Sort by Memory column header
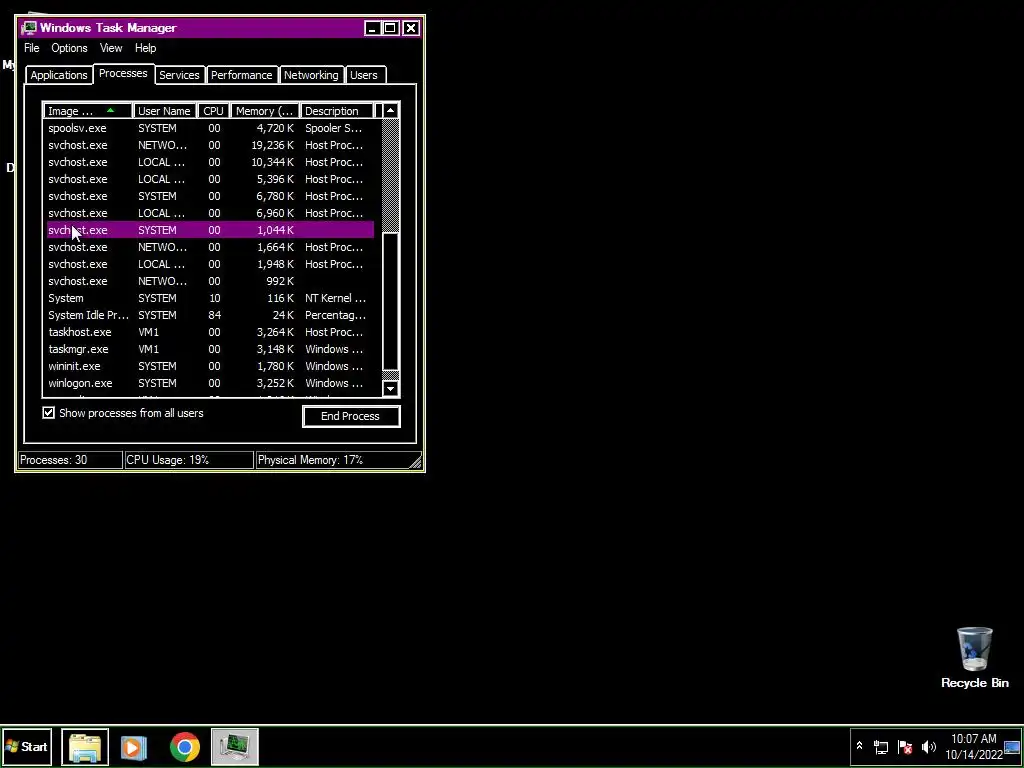The height and width of the screenshot is (768, 1024). [264, 111]
